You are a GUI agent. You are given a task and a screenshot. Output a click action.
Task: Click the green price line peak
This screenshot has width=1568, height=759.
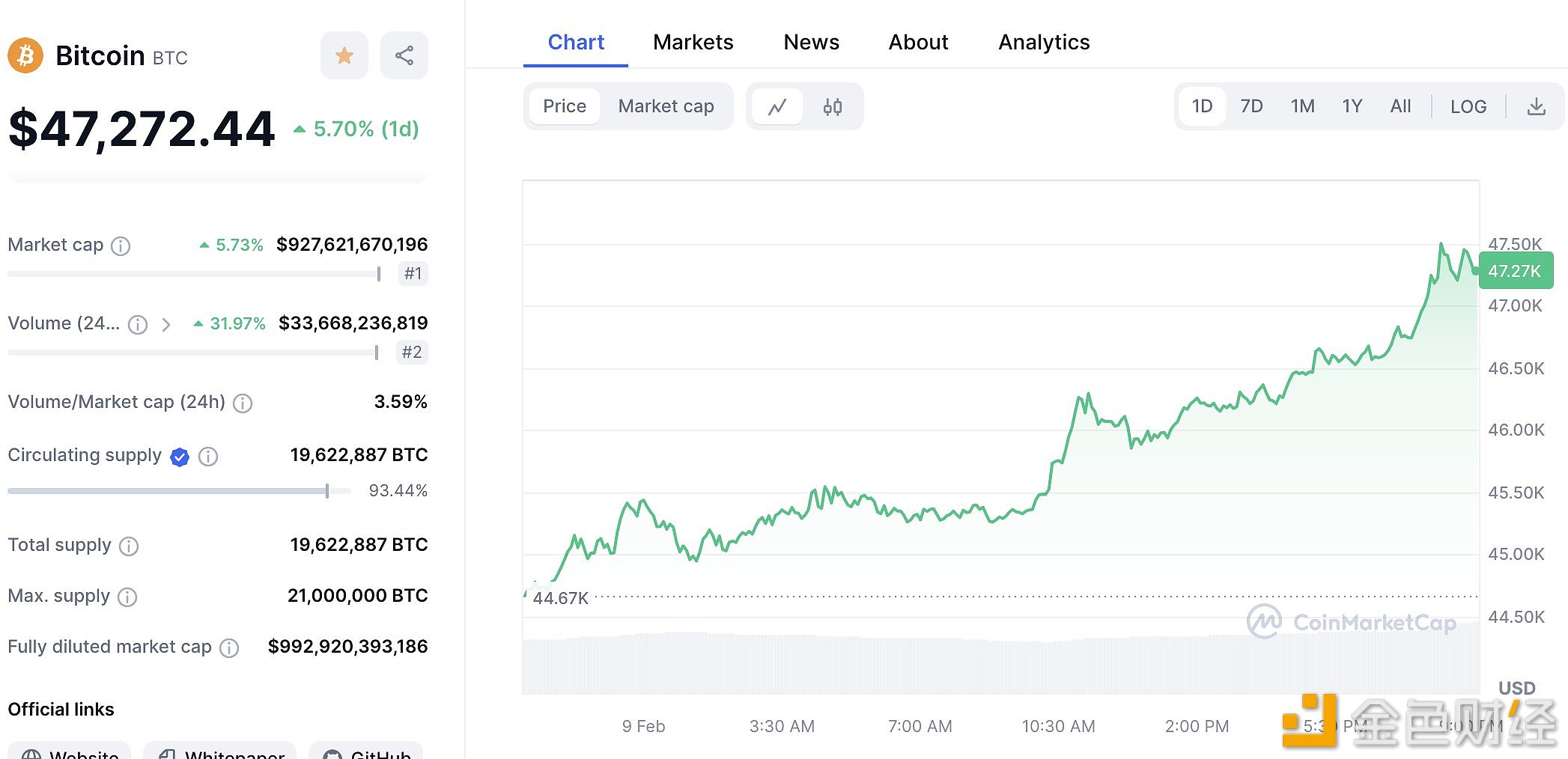(1441, 245)
